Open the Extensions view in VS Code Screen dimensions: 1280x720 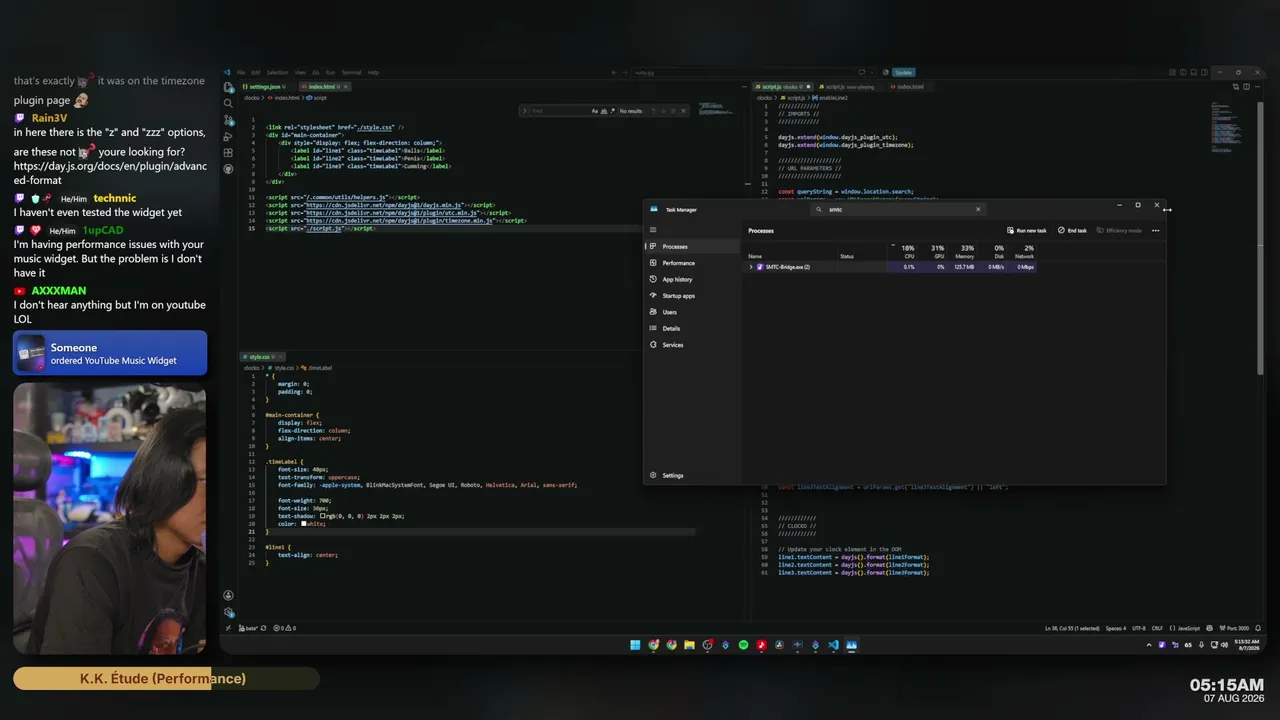pyautogui.click(x=228, y=153)
